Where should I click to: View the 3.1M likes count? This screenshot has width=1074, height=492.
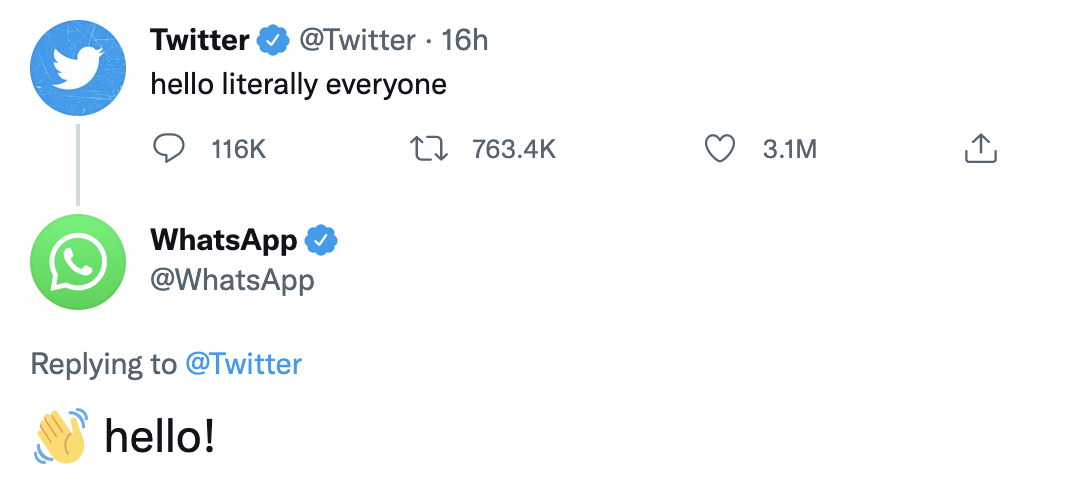pyautogui.click(x=789, y=150)
